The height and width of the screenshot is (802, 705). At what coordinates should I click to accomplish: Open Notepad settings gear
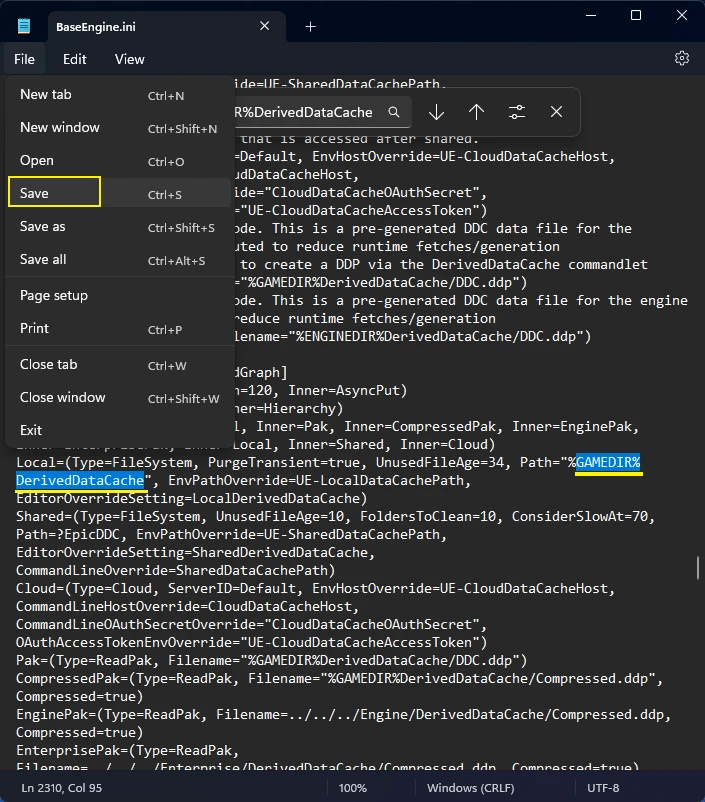(681, 58)
